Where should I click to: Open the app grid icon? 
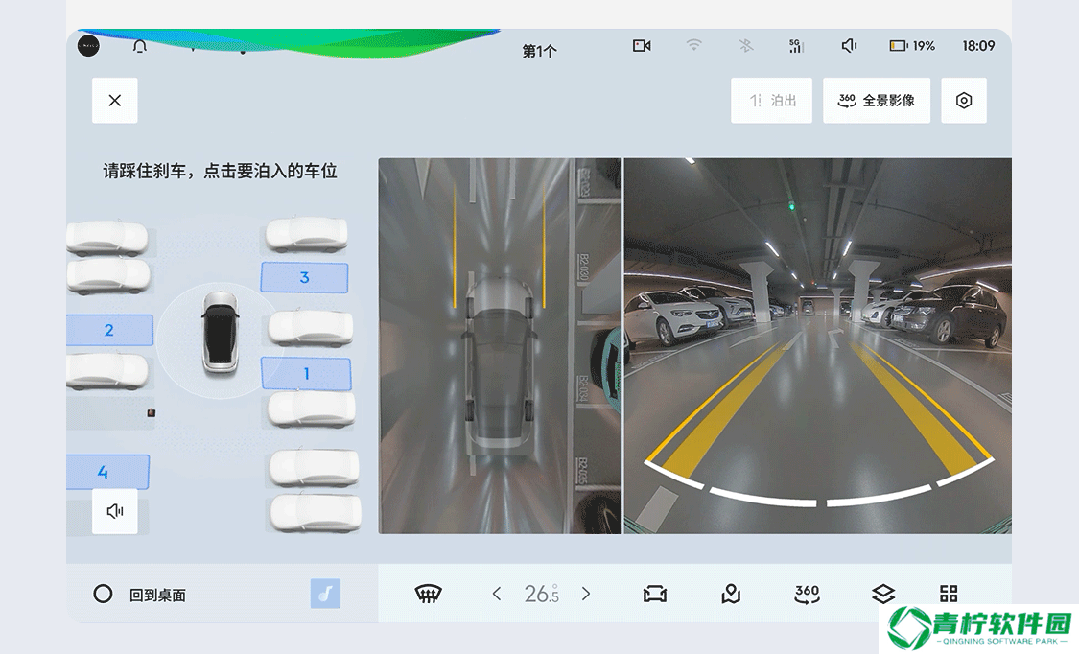click(x=949, y=593)
